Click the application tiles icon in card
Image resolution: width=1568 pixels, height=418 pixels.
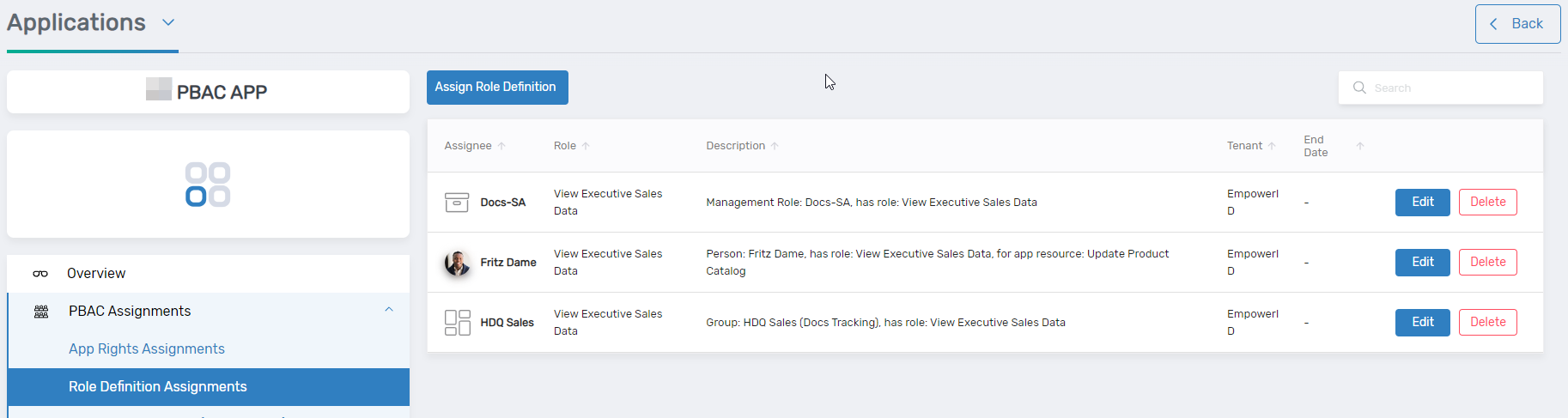pyautogui.click(x=208, y=185)
